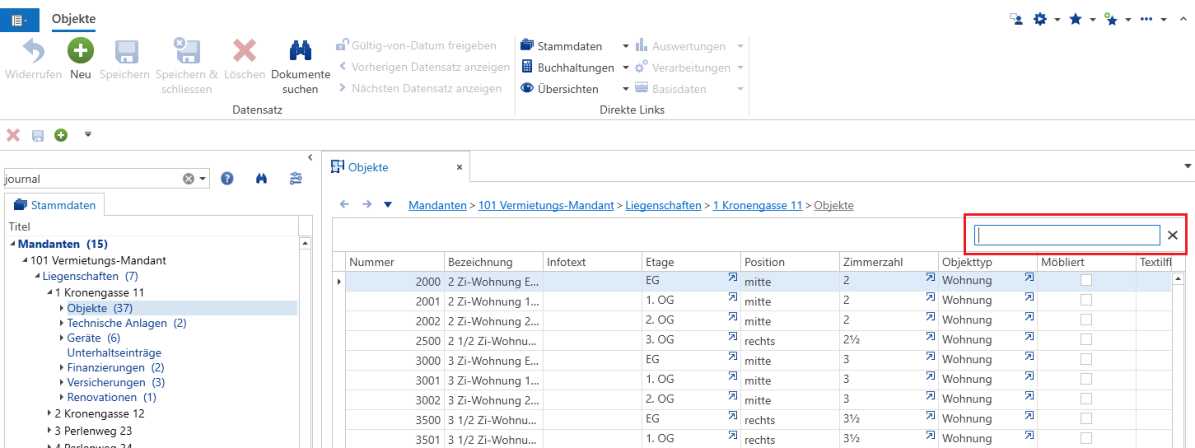
Task: Click the small save icon in quick toolbar
Action: (x=37, y=135)
